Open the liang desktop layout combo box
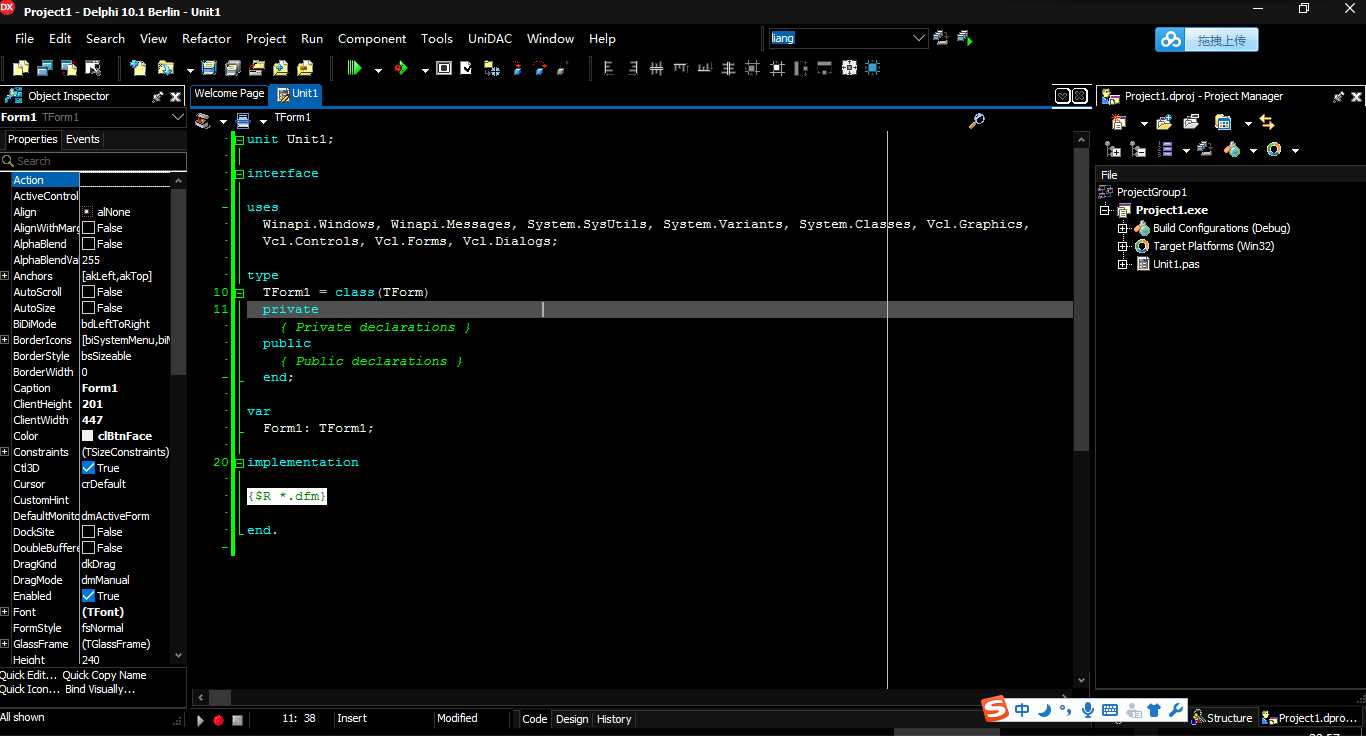The height and width of the screenshot is (736, 1366). point(849,38)
